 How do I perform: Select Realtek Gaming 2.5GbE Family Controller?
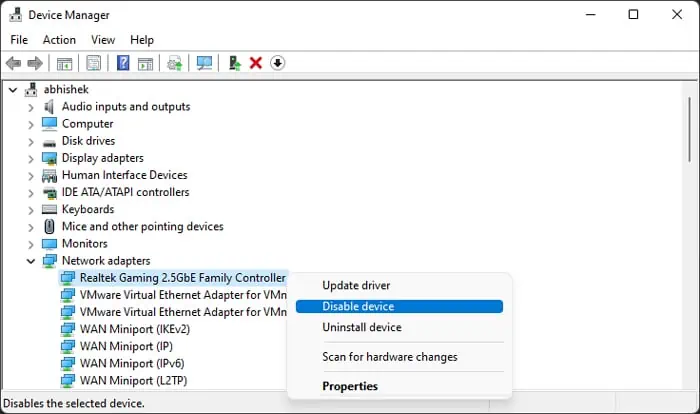tap(183, 278)
